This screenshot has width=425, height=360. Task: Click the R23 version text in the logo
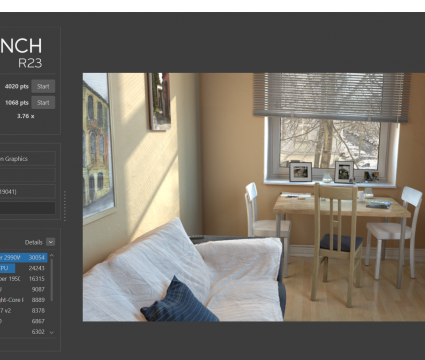(30, 63)
